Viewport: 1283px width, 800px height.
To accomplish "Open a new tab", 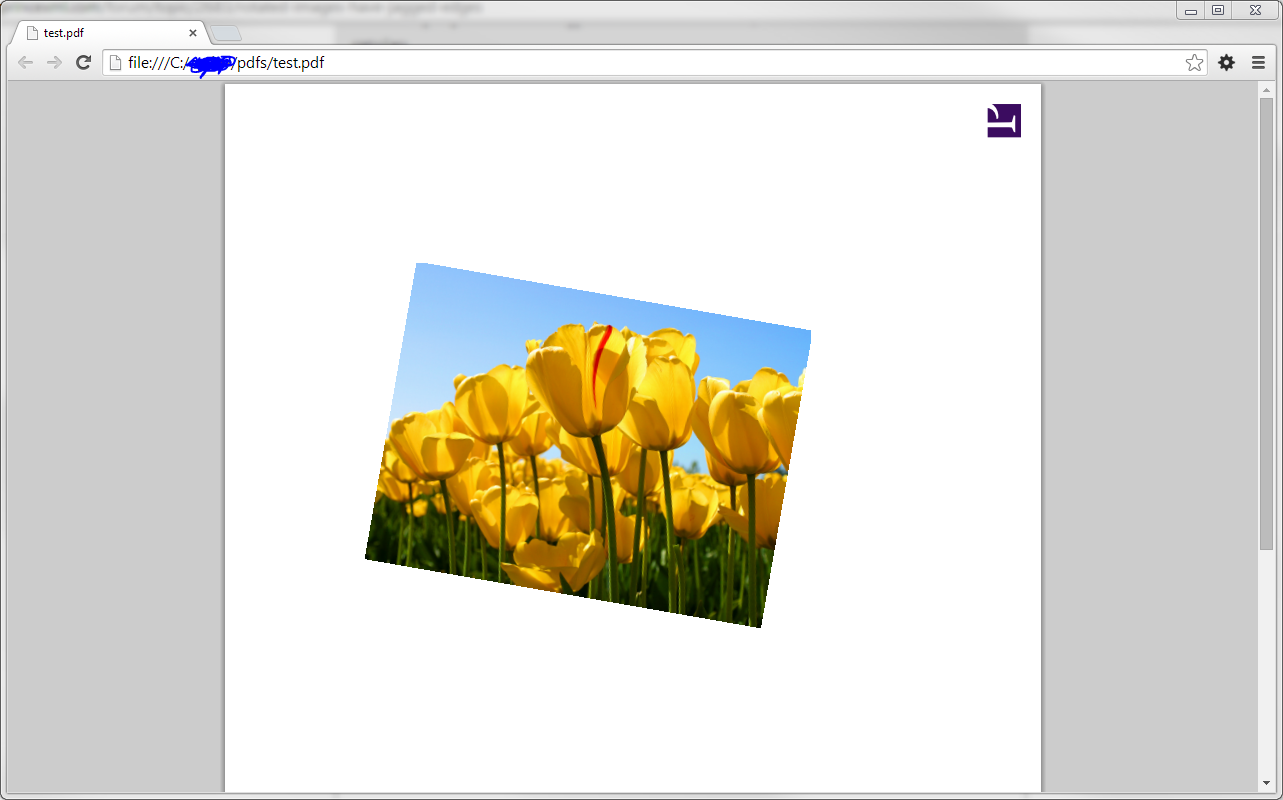I will 225,34.
